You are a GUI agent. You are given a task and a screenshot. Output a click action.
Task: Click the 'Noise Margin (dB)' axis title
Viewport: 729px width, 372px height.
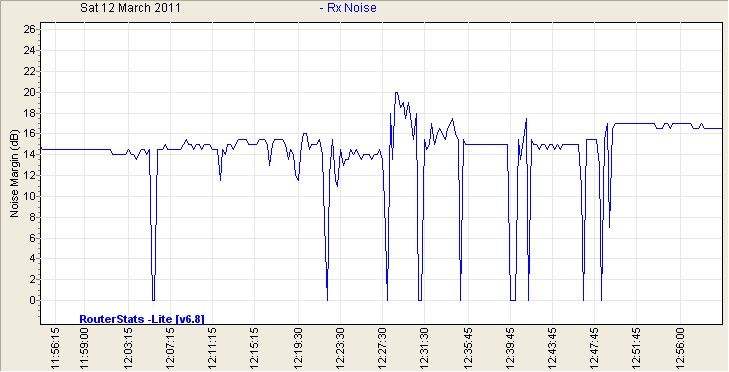(x=14, y=173)
